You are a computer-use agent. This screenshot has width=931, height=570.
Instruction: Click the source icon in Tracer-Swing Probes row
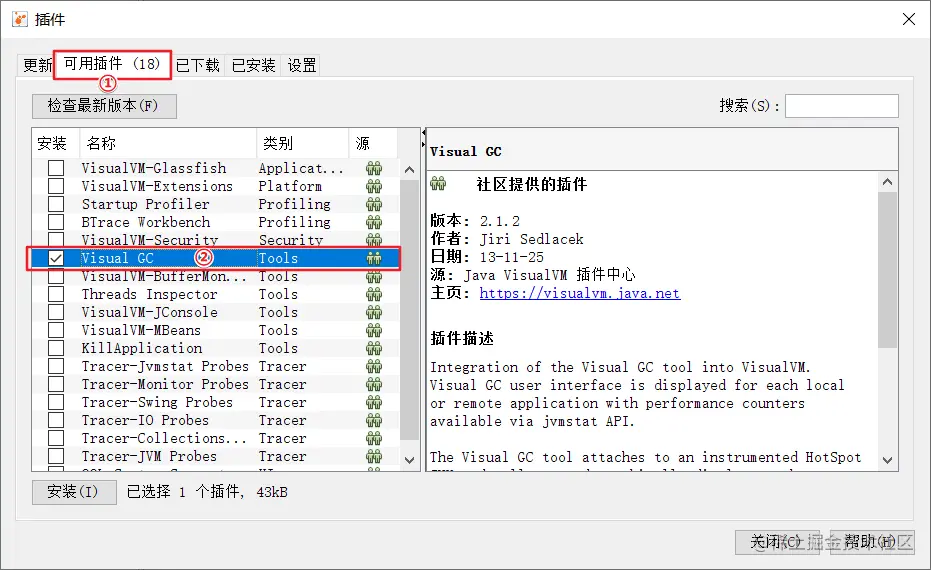pyautogui.click(x=374, y=403)
